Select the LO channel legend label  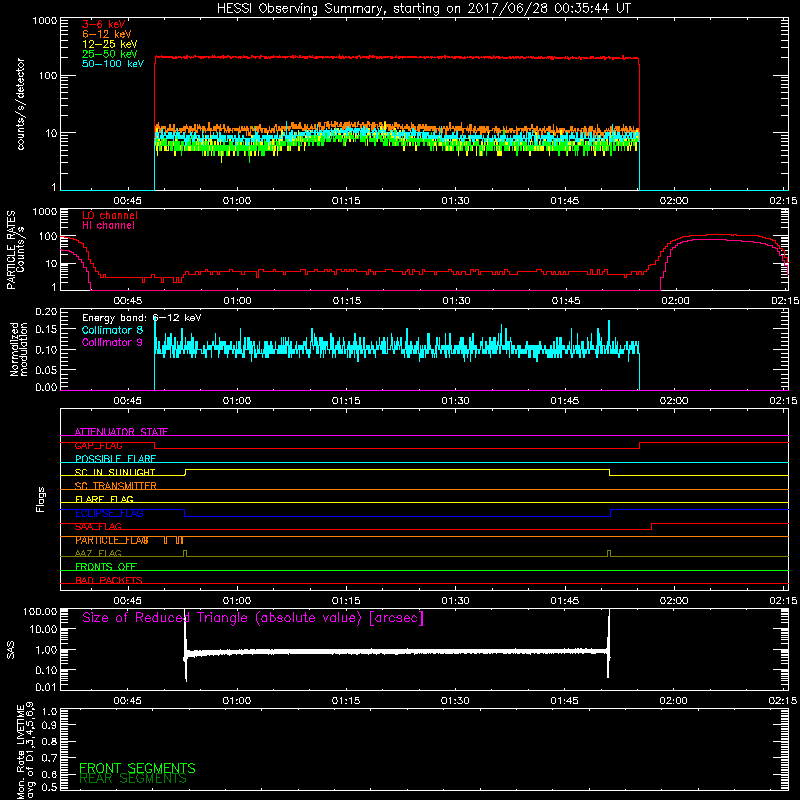coord(110,215)
